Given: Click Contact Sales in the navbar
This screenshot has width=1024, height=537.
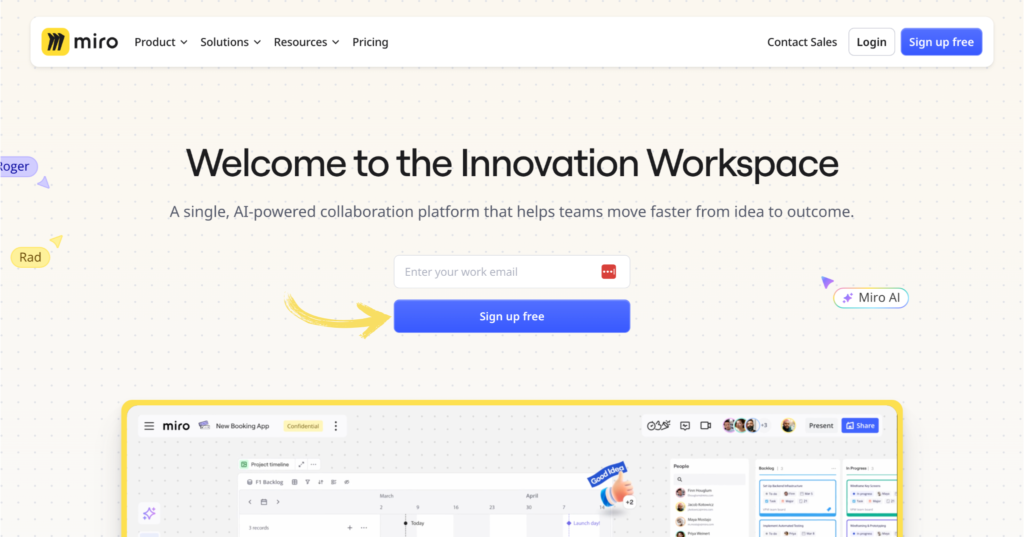Looking at the screenshot, I should click(x=802, y=42).
